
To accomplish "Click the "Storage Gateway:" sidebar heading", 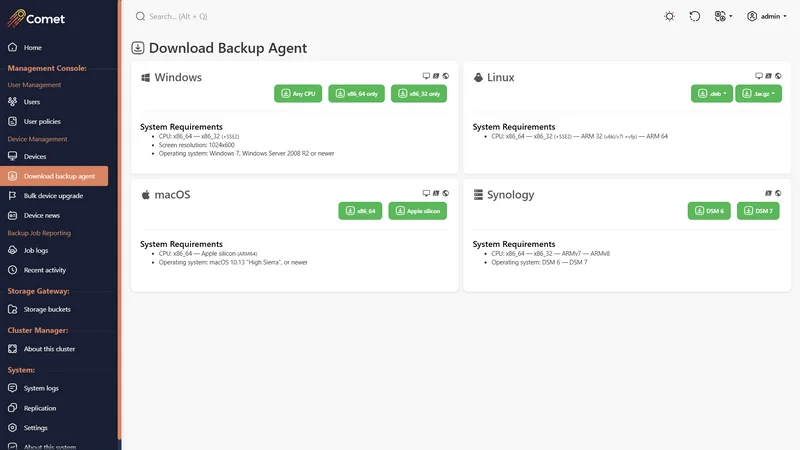I will pos(38,291).
